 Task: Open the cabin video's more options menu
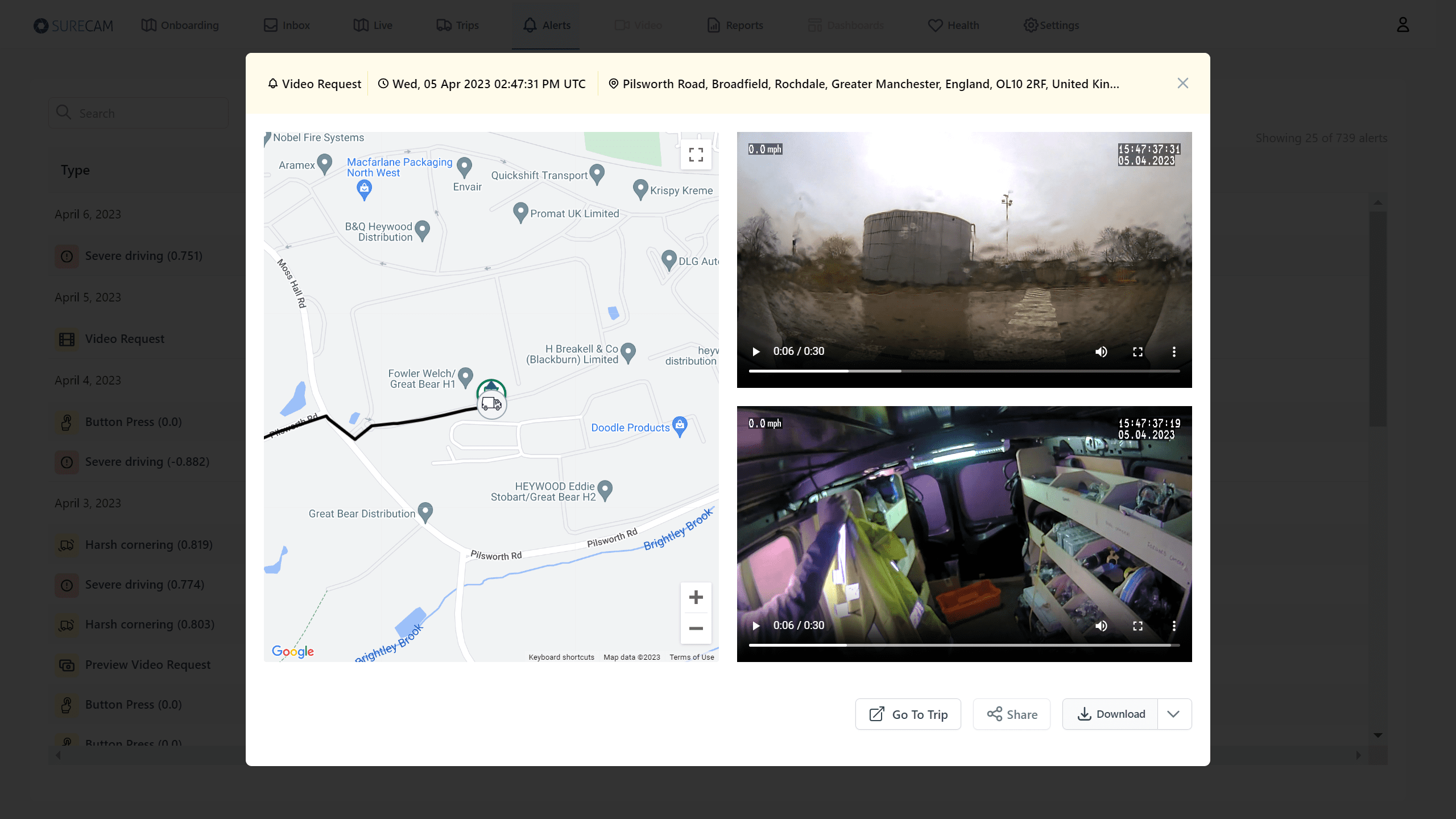[1174, 626]
